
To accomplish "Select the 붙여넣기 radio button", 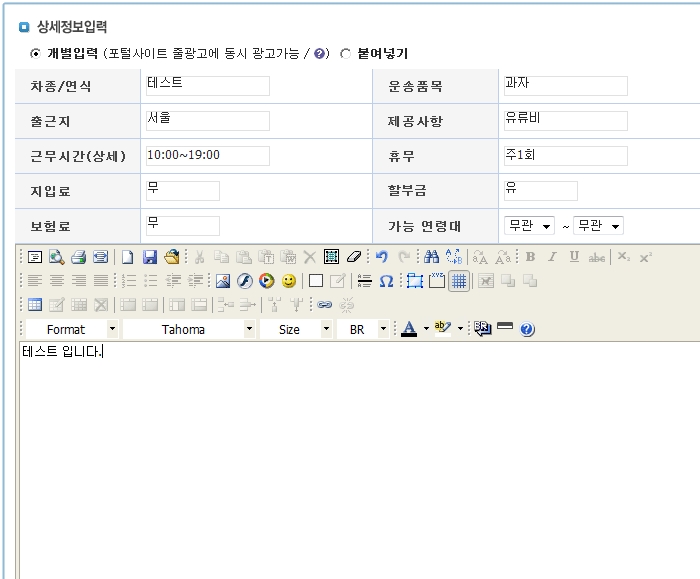I will pyautogui.click(x=345, y=54).
